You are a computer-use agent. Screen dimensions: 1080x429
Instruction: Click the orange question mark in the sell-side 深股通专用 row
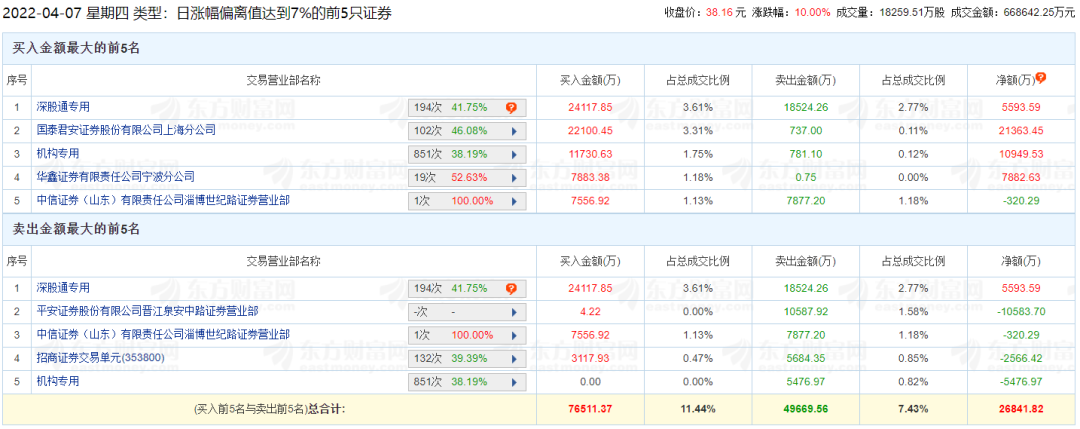(511, 288)
